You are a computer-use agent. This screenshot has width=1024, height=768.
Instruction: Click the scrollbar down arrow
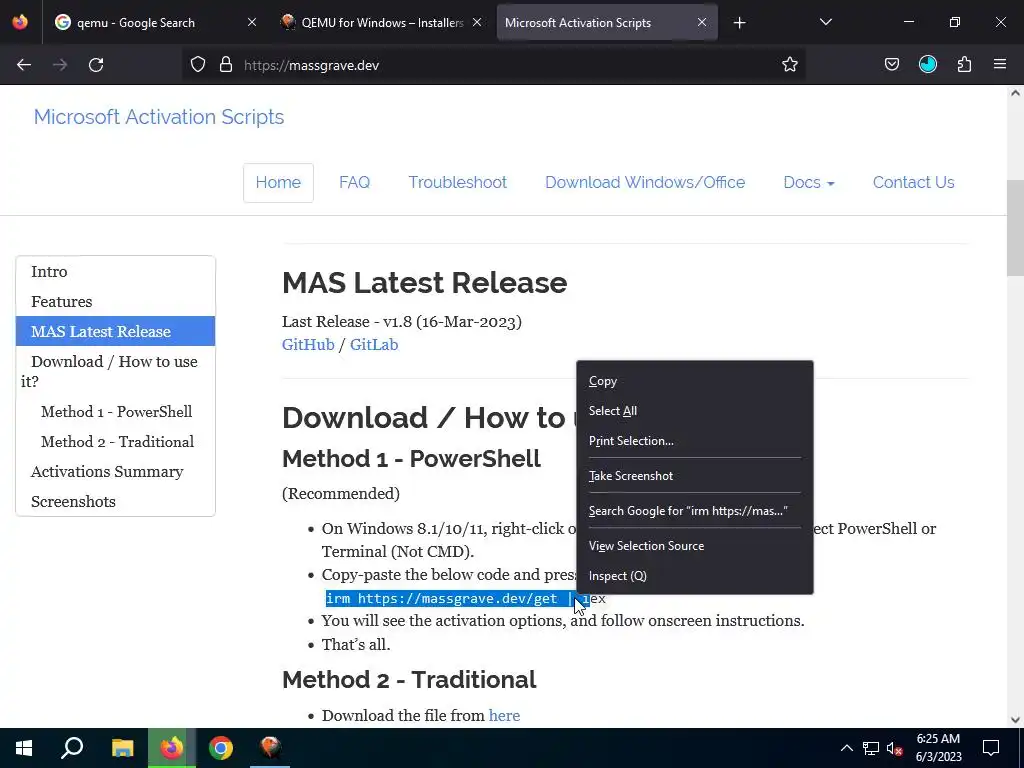(x=1015, y=720)
